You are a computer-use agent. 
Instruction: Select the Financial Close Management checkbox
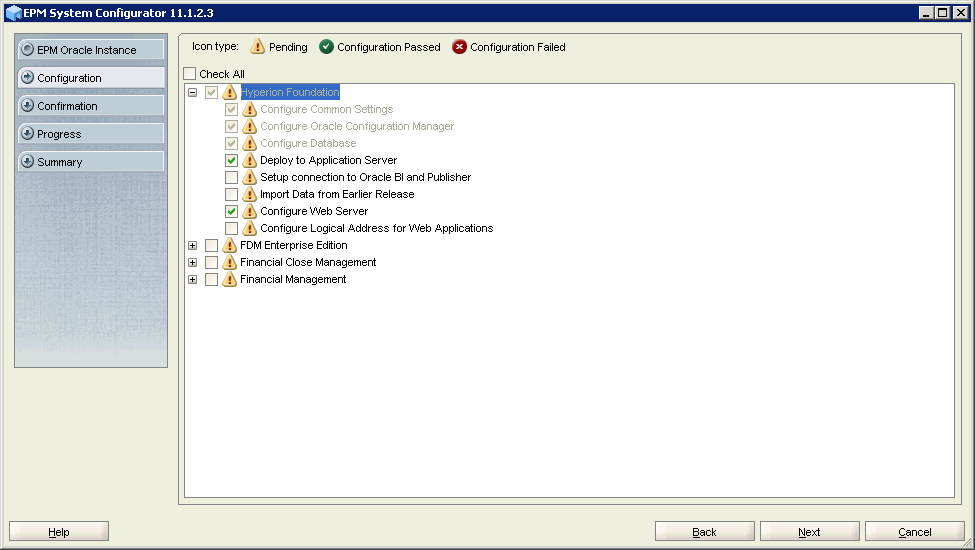point(211,262)
